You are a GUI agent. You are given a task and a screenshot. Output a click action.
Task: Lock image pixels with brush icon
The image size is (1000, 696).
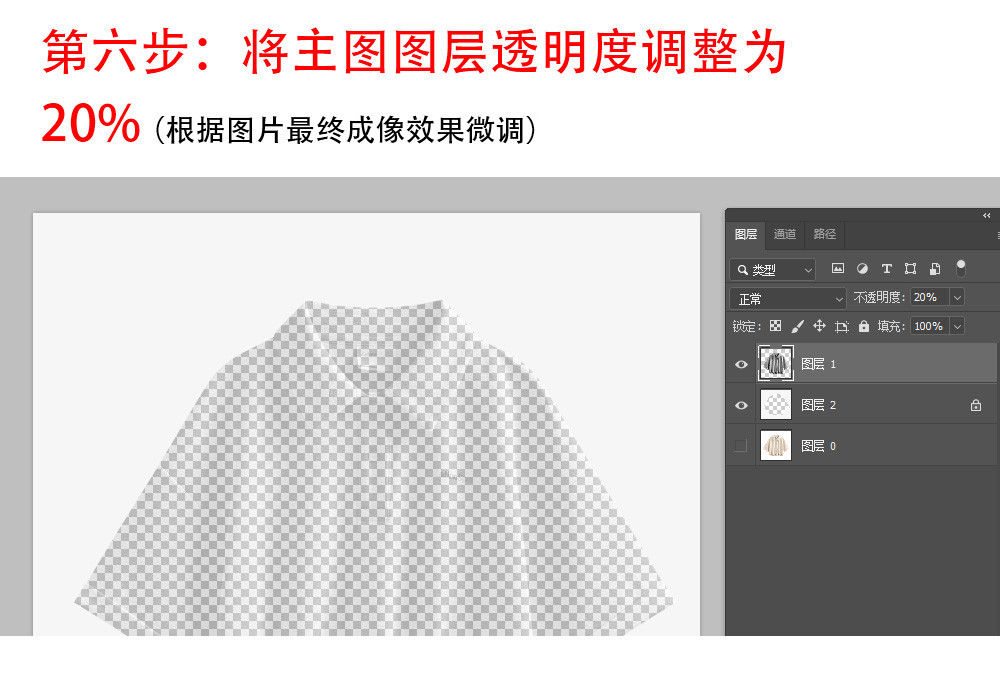[x=797, y=326]
